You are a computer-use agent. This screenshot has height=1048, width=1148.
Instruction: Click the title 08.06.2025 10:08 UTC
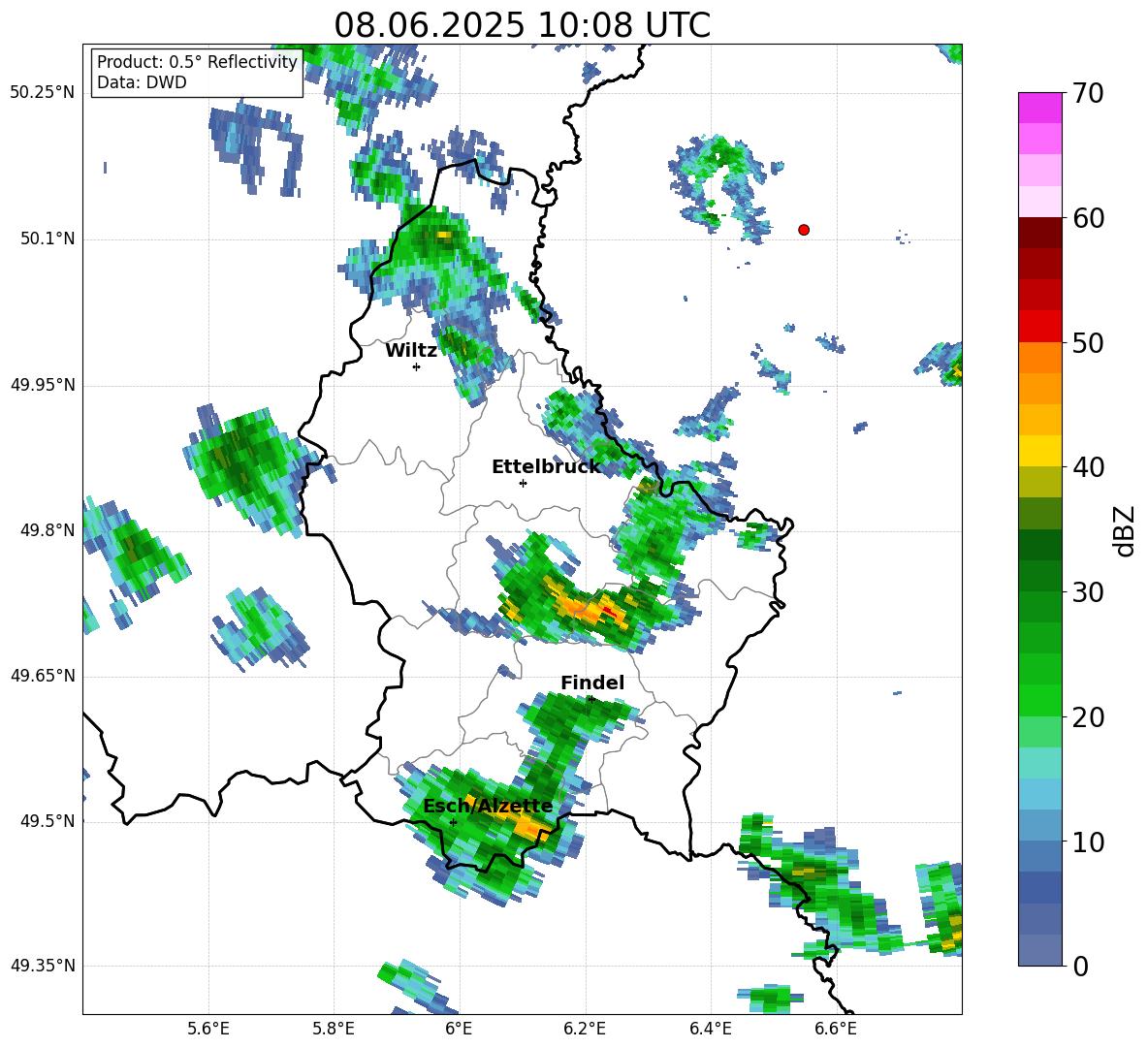click(x=522, y=25)
